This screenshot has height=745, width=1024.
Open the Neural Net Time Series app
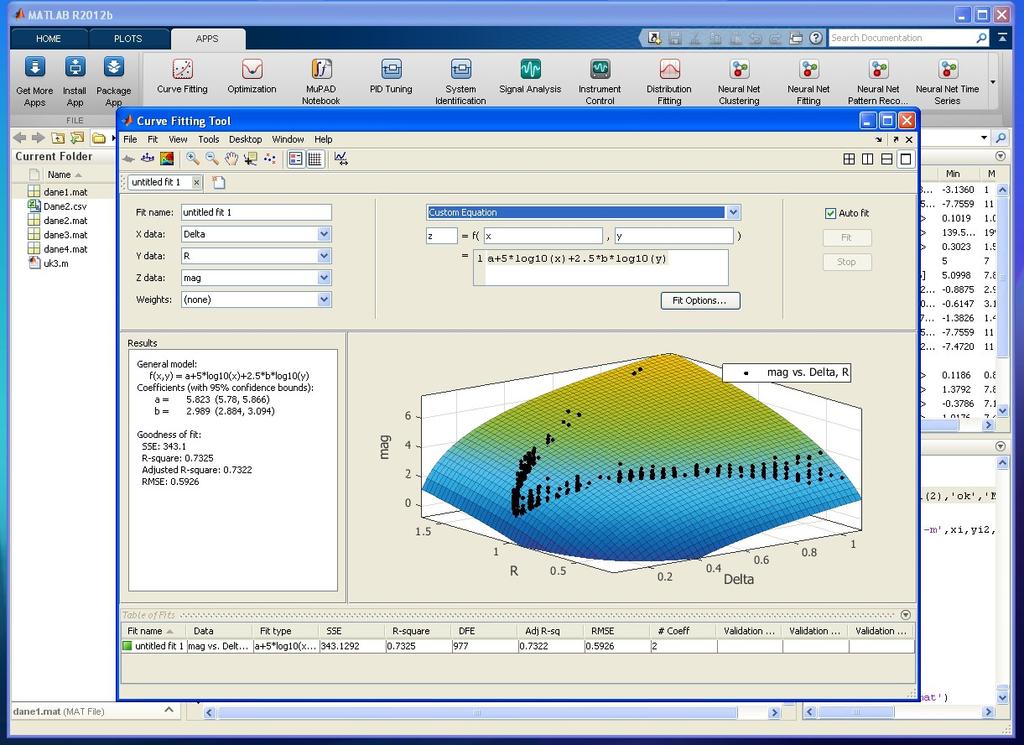[948, 82]
